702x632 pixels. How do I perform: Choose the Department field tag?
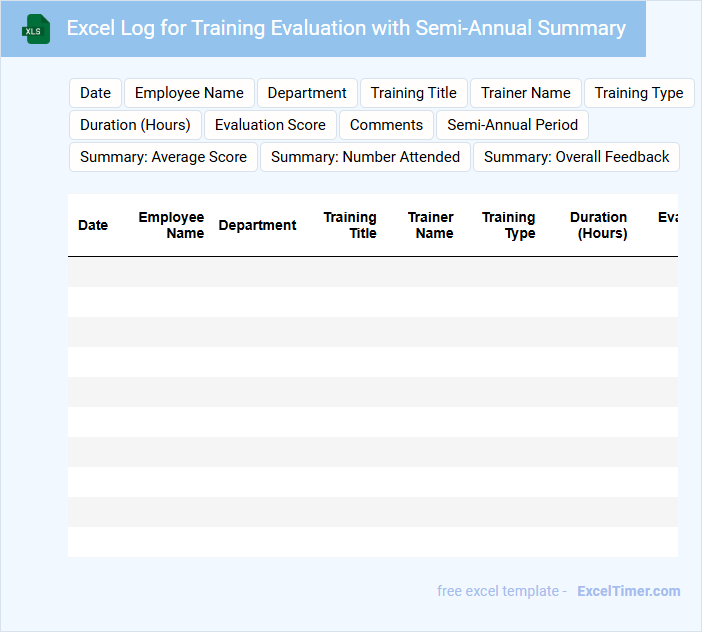[x=307, y=93]
